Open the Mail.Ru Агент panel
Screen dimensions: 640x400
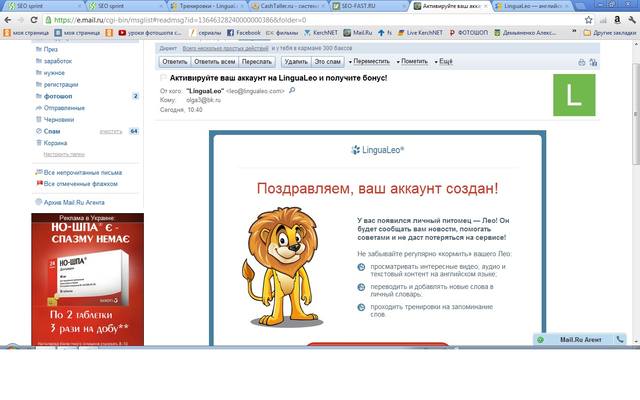580,340
